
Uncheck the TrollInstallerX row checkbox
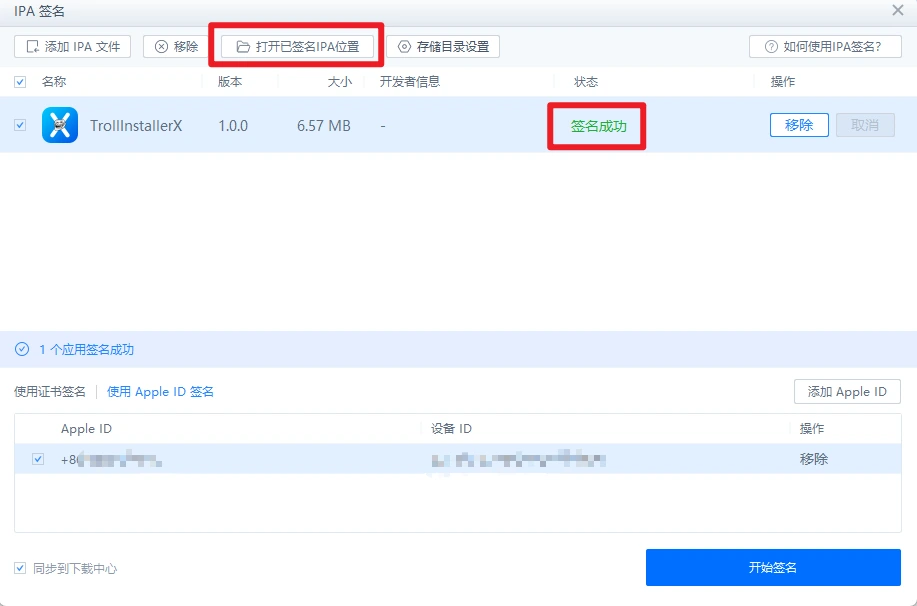click(x=21, y=124)
